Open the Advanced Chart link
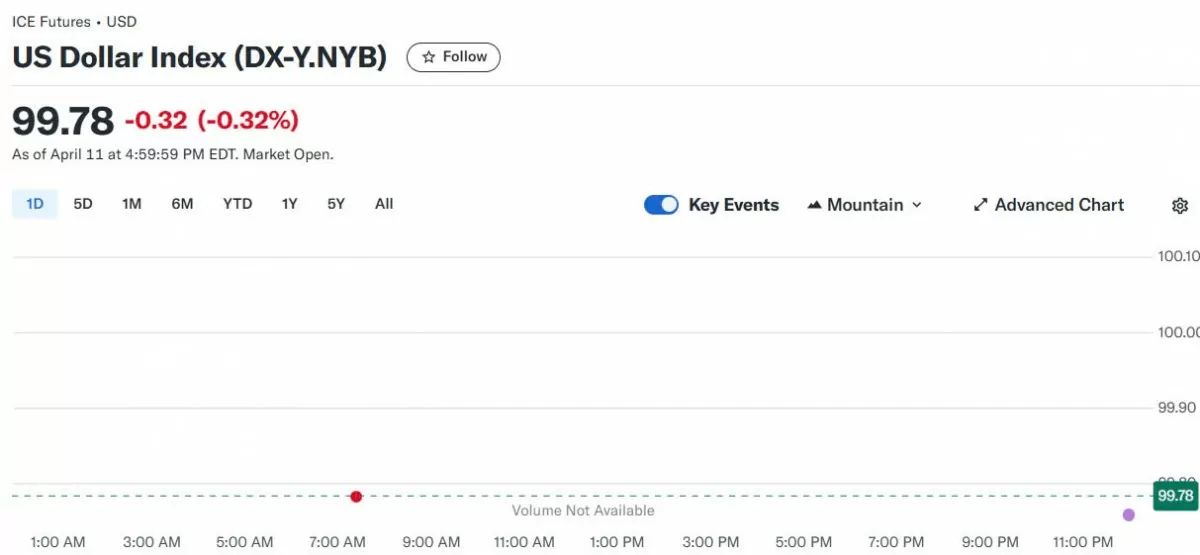Image resolution: width=1200 pixels, height=555 pixels. pos(1059,205)
